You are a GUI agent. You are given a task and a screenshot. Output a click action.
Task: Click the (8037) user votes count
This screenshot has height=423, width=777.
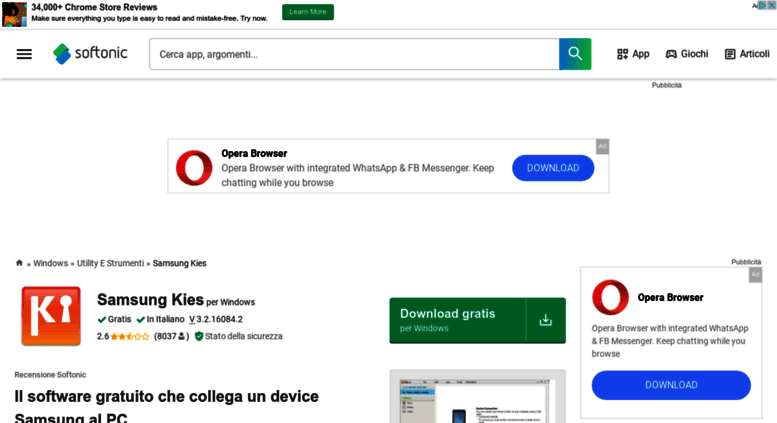pyautogui.click(x=171, y=336)
